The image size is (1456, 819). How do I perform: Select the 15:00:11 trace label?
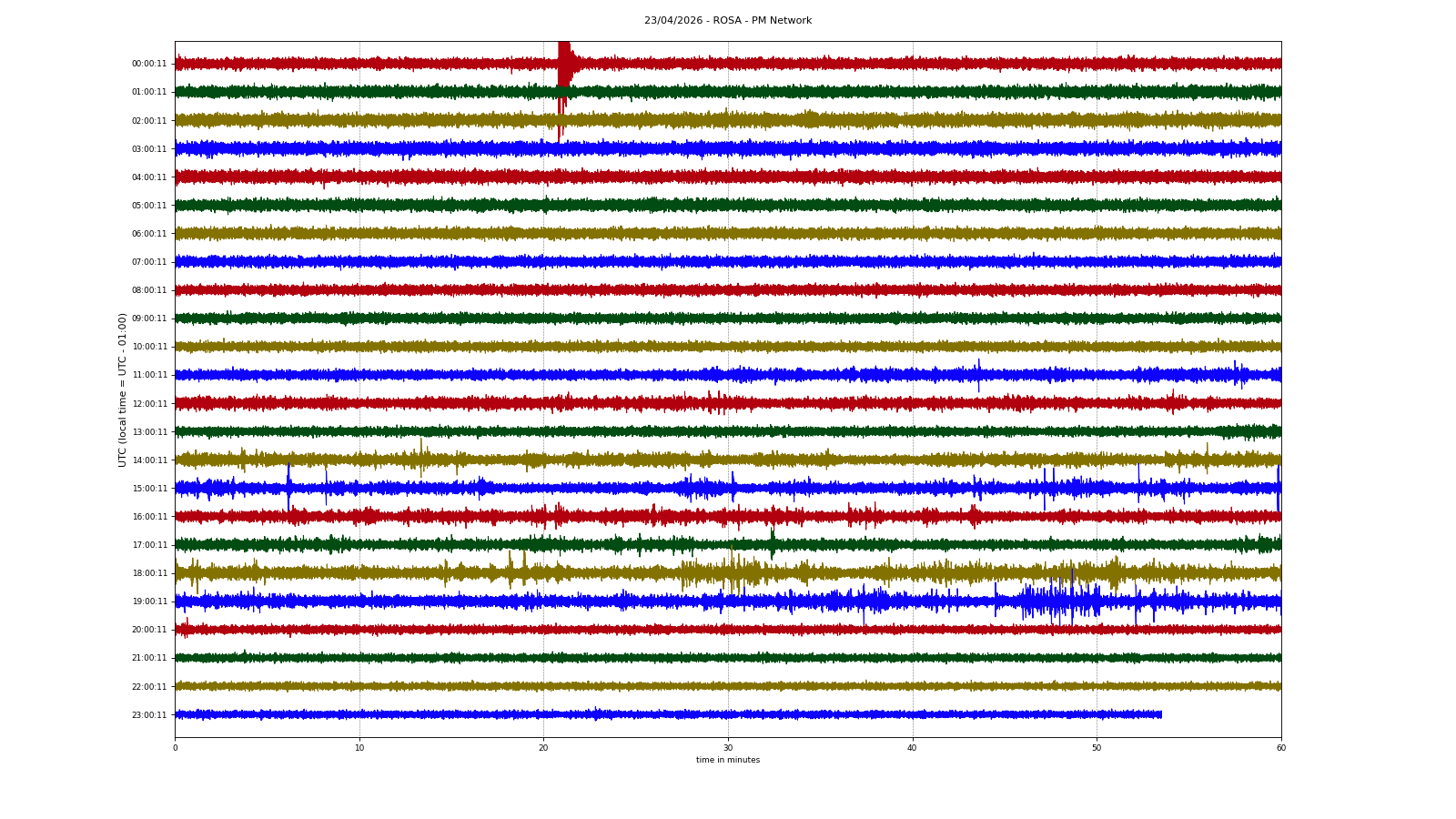pyautogui.click(x=149, y=489)
